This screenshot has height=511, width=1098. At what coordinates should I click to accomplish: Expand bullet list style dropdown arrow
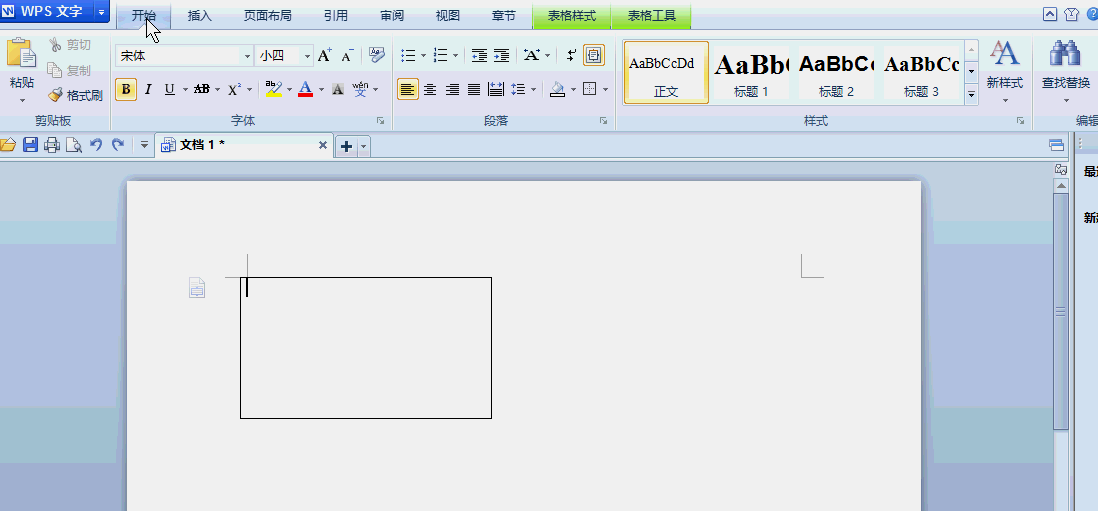click(423, 55)
